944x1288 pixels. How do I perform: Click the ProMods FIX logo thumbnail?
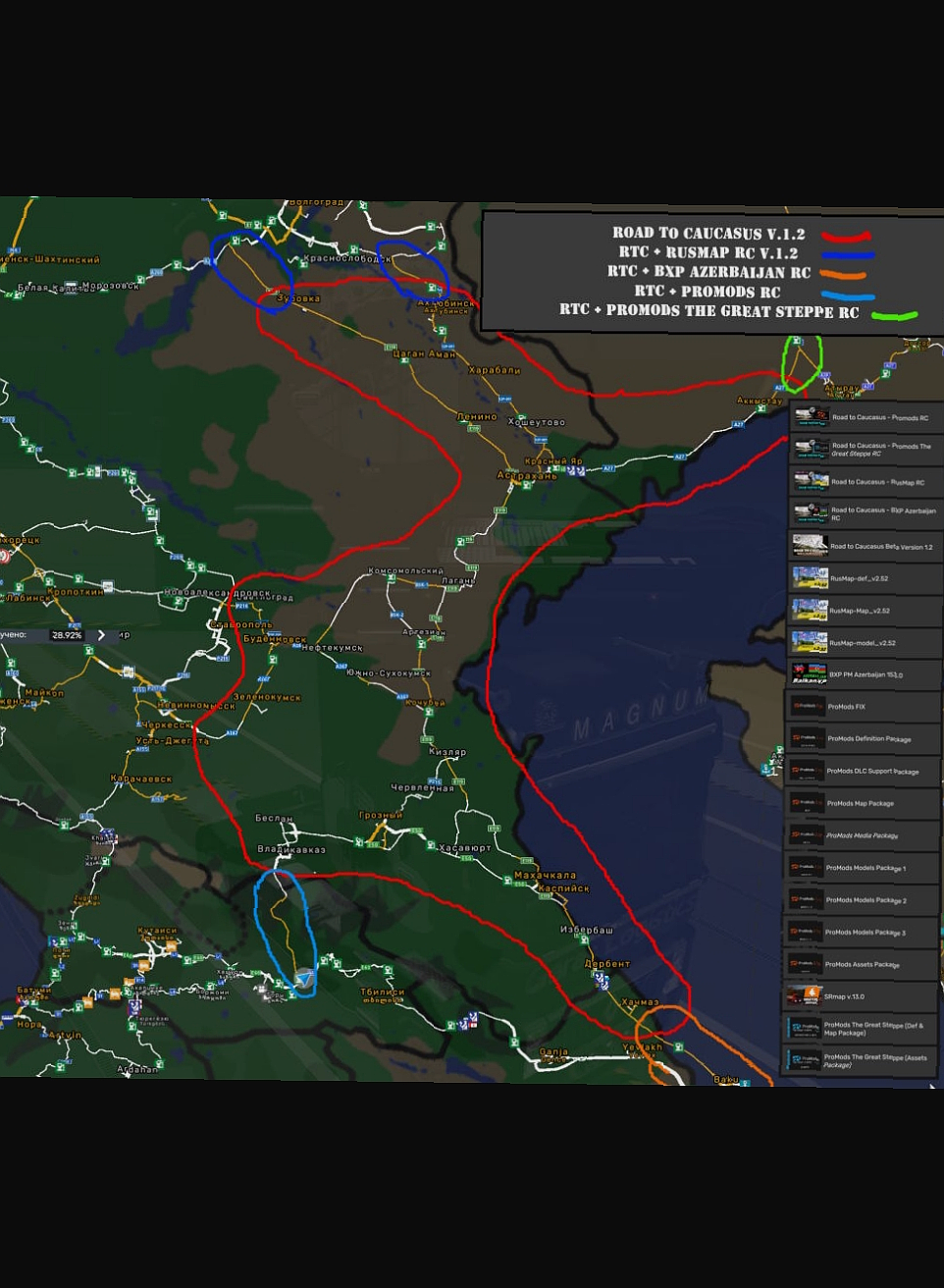pyautogui.click(x=807, y=706)
